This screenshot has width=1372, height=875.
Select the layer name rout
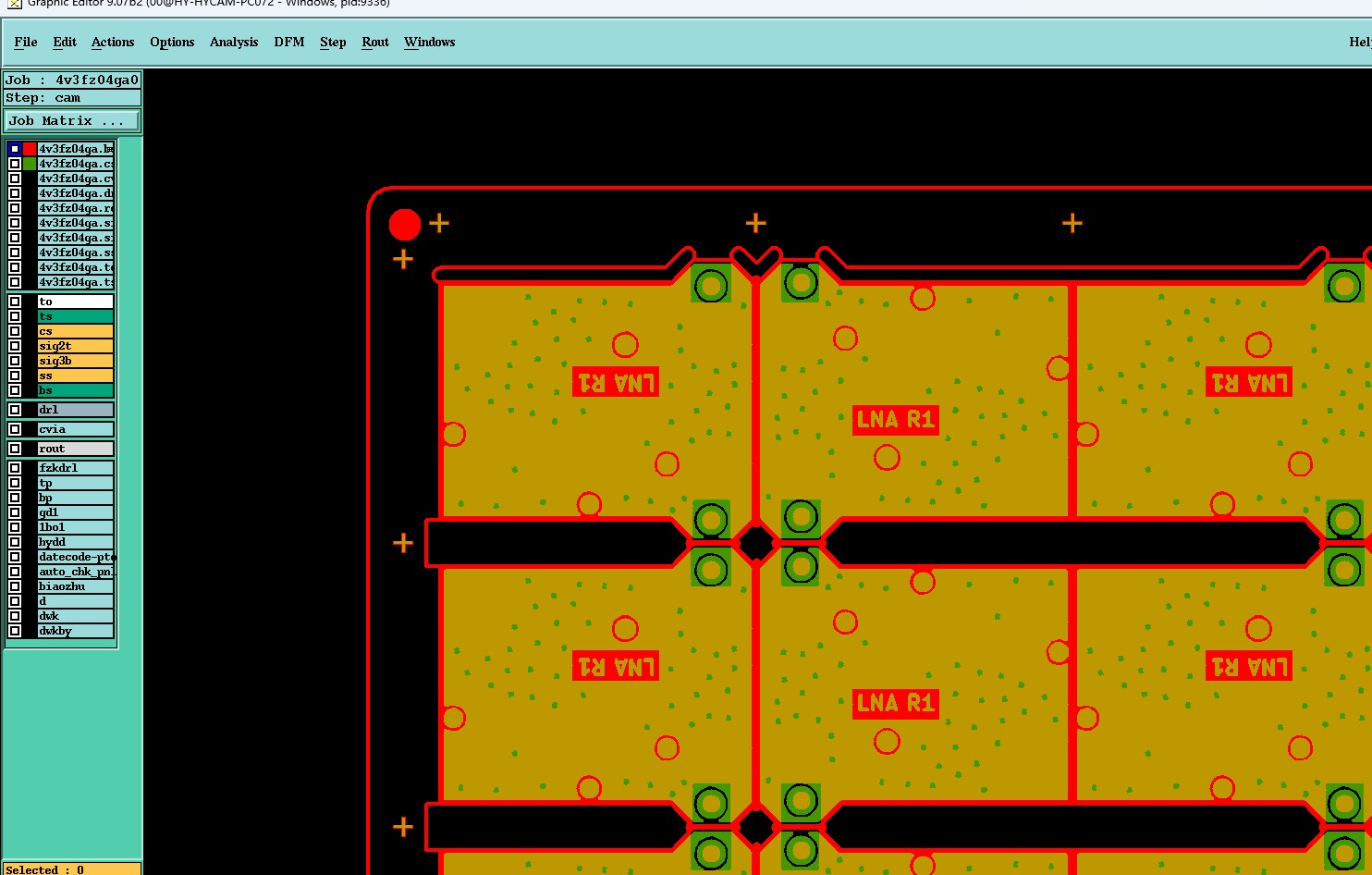(76, 449)
